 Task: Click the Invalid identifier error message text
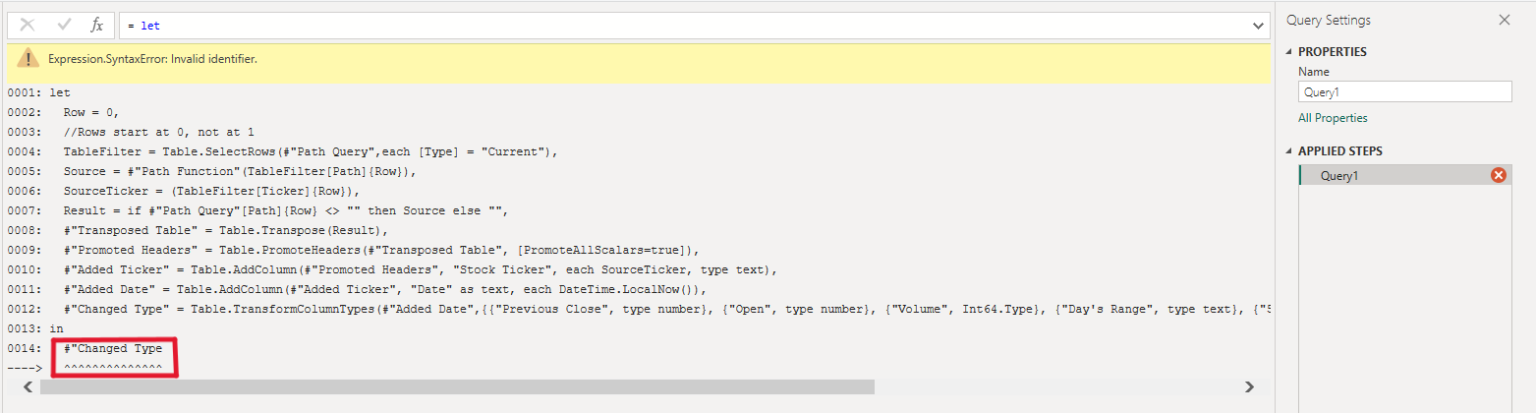pyautogui.click(x=152, y=59)
